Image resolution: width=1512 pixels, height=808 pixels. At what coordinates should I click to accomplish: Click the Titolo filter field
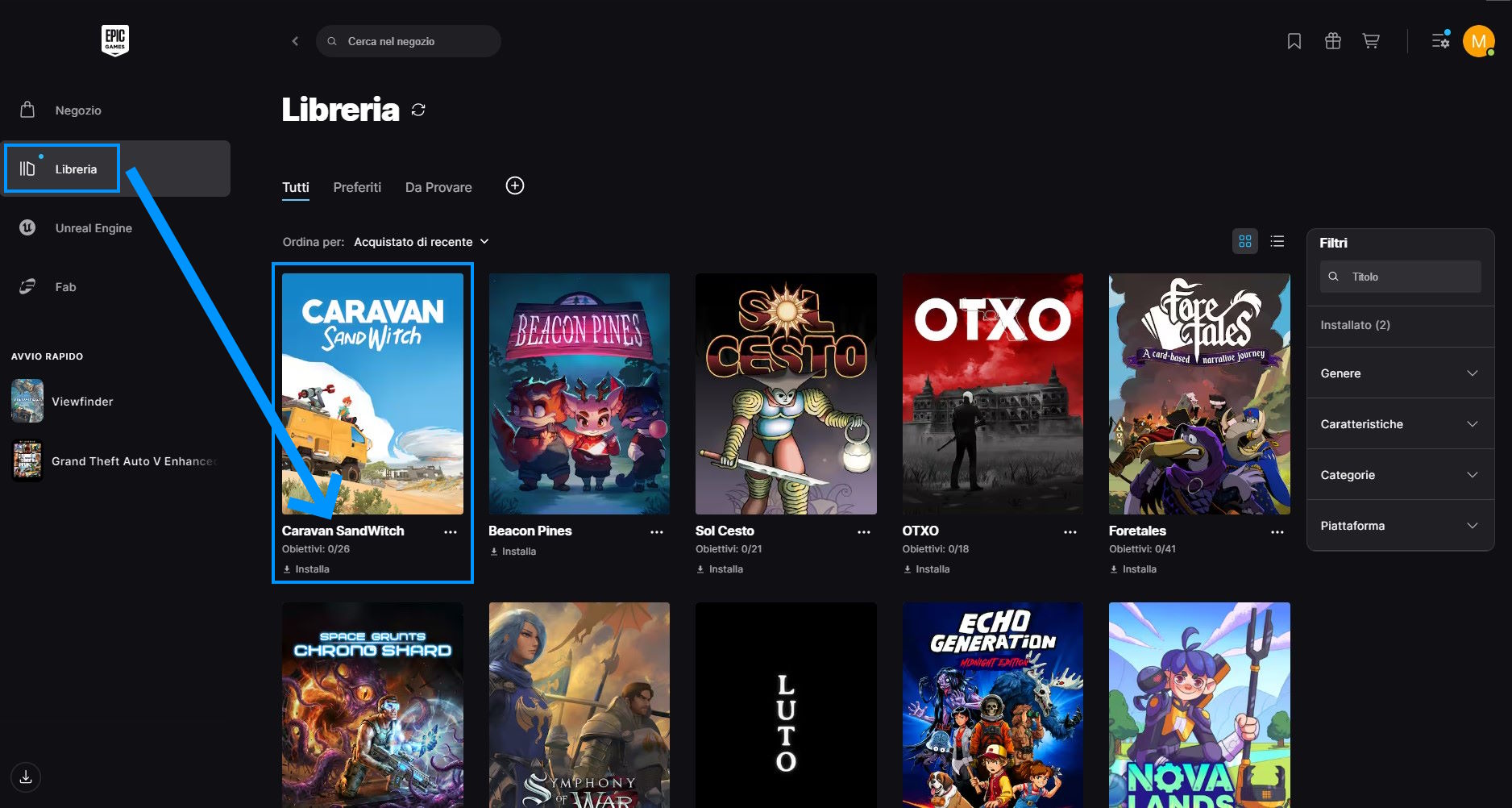(x=1400, y=277)
